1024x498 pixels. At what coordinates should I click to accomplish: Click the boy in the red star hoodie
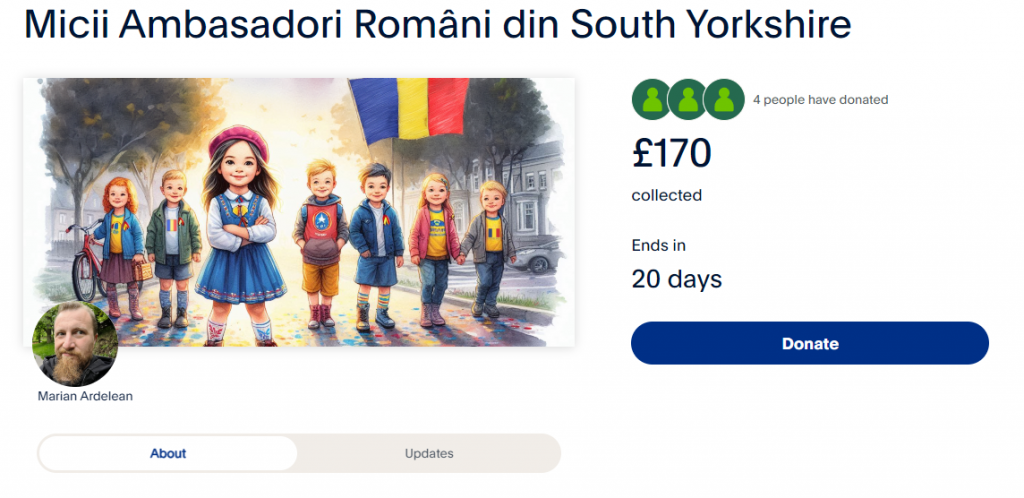tap(322, 240)
